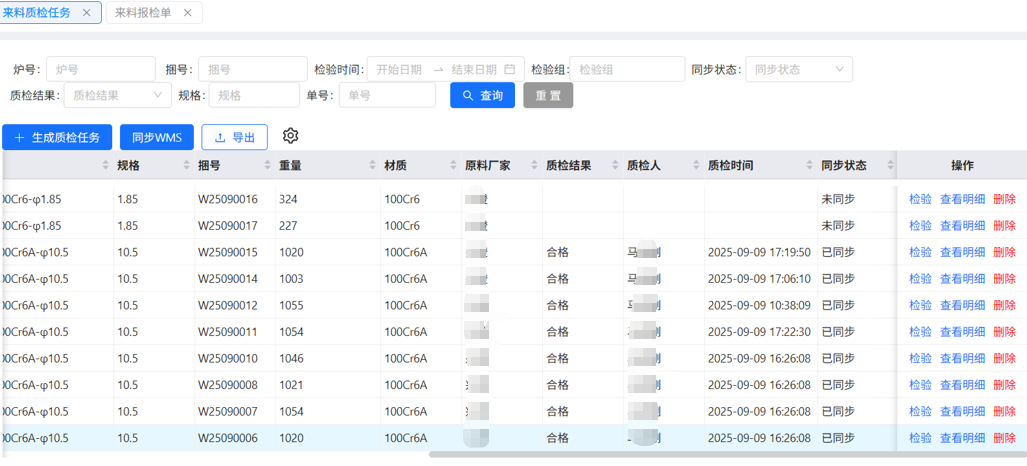The height and width of the screenshot is (466, 1027).
Task: Click 删除 for bundle W25090016
Action: 1004,199
